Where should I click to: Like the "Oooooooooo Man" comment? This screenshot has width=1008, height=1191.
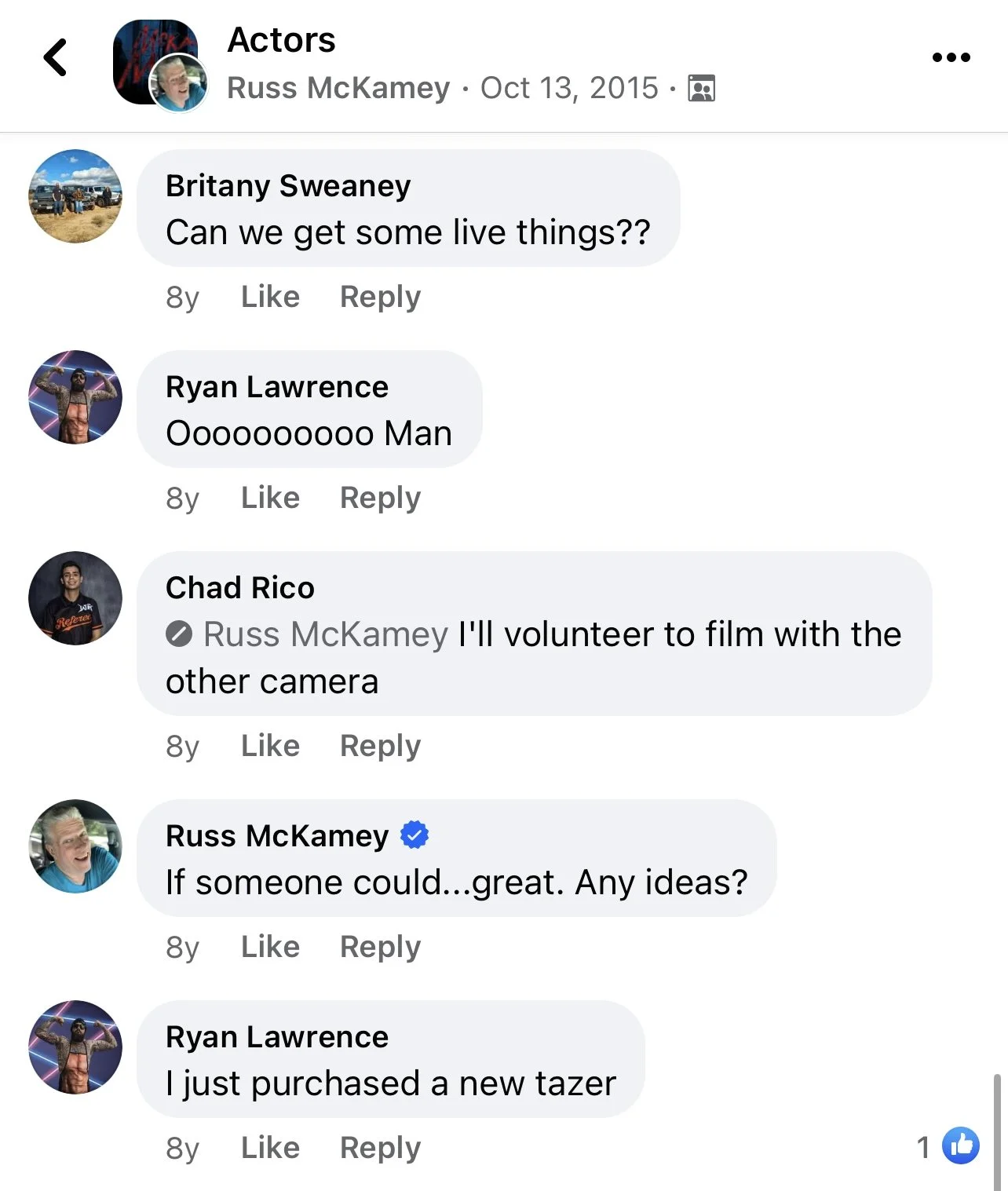pyautogui.click(x=270, y=498)
